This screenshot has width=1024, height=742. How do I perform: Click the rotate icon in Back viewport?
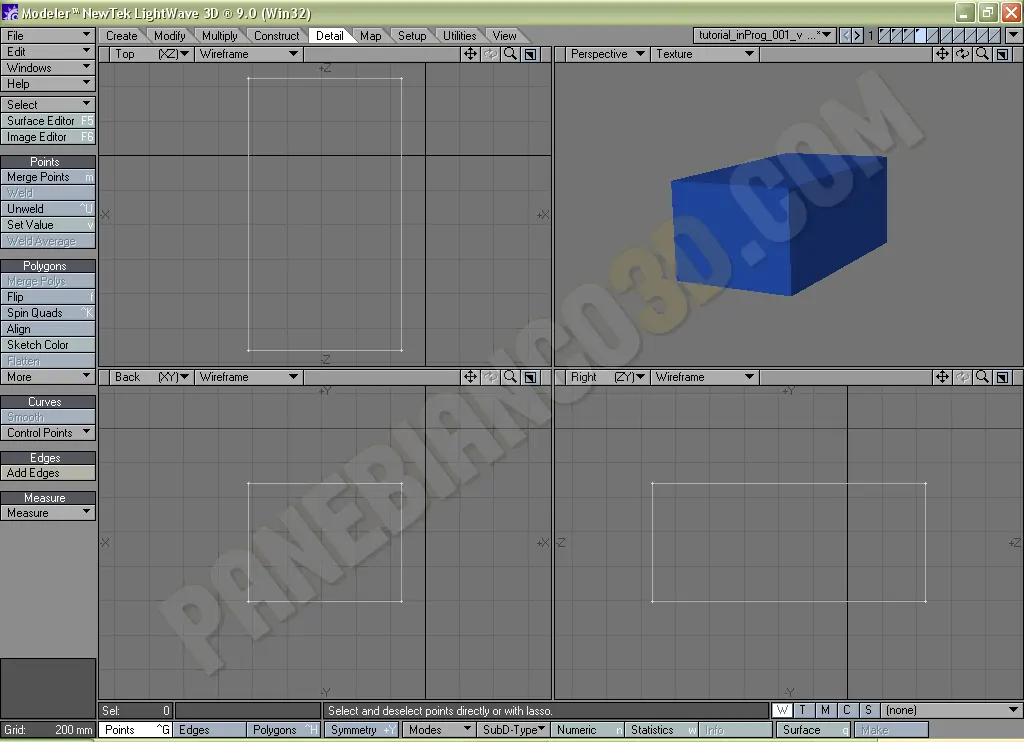(490, 377)
